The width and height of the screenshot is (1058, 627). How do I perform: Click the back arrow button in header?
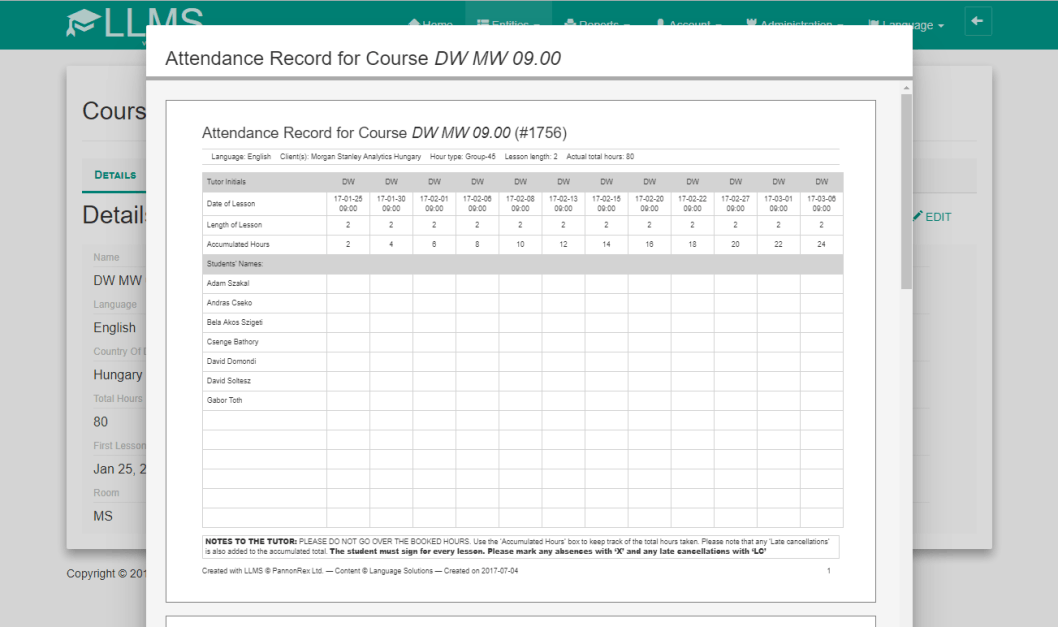pyautogui.click(x=978, y=21)
